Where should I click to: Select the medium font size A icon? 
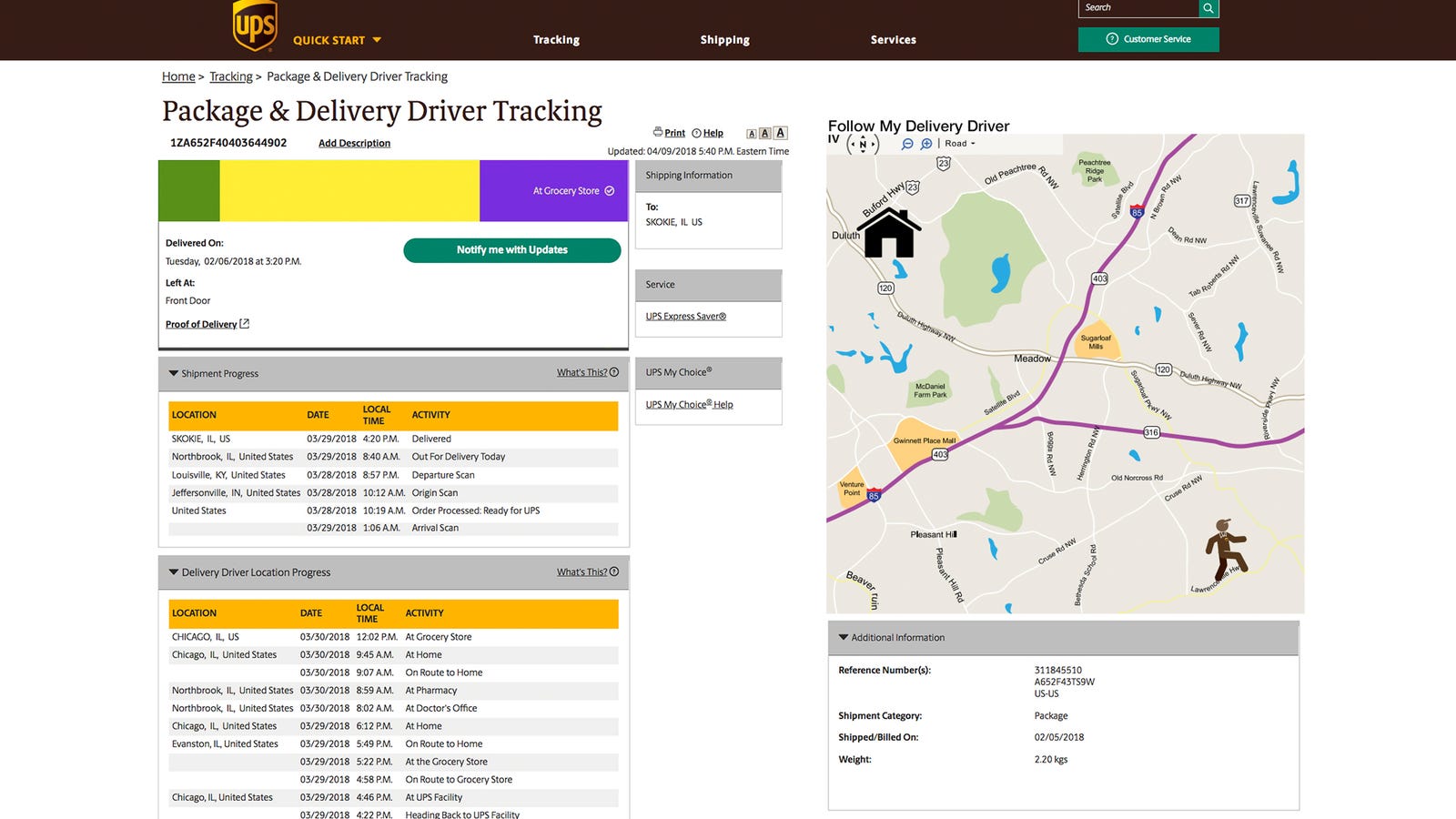tap(765, 133)
